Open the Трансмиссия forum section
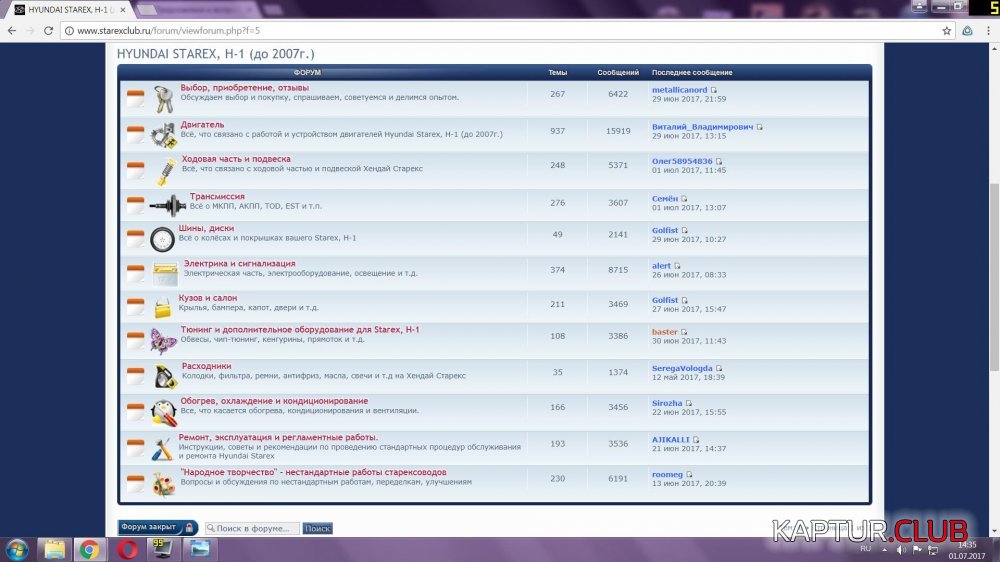 click(217, 197)
